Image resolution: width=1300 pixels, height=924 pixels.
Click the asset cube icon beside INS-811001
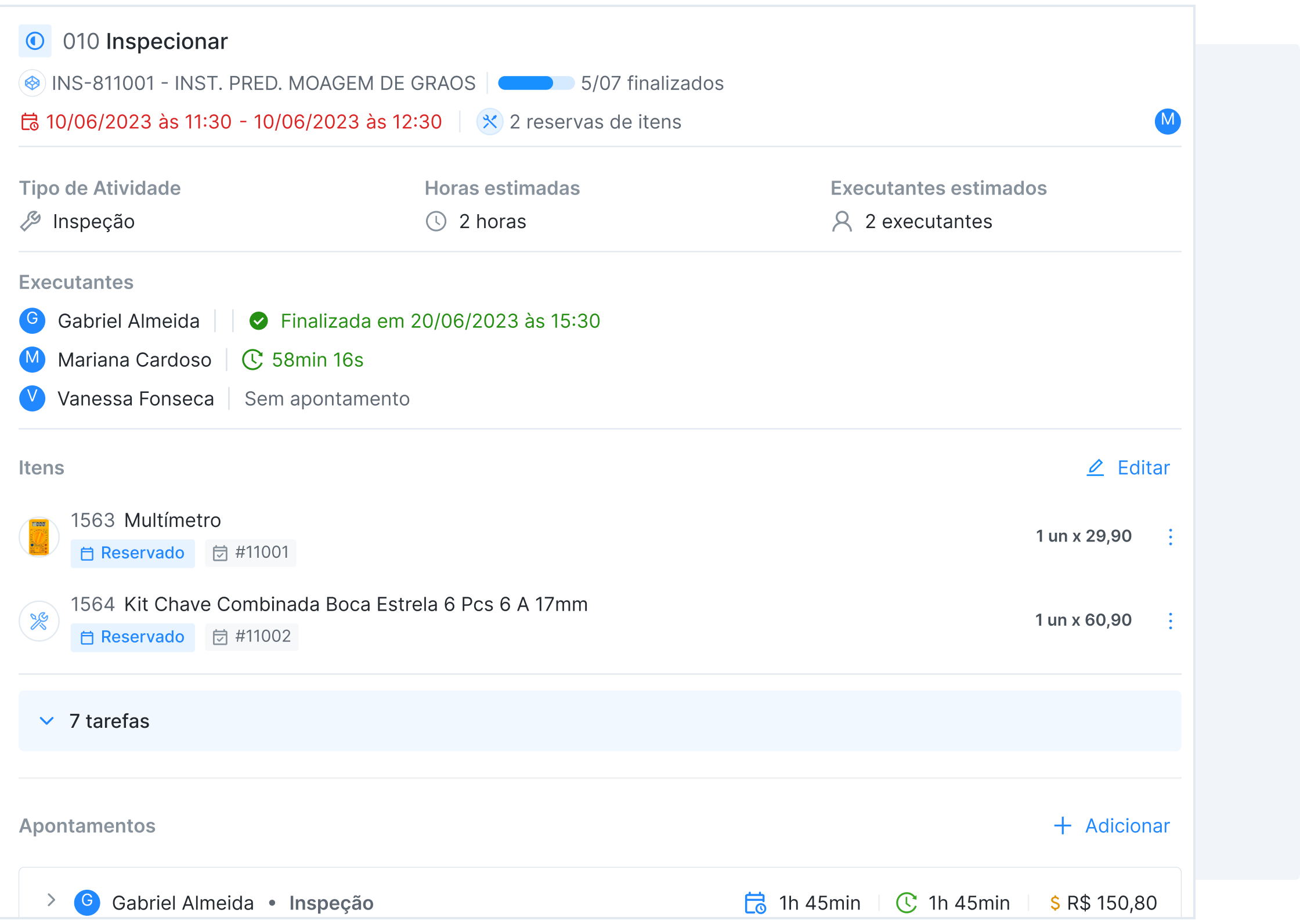32,84
